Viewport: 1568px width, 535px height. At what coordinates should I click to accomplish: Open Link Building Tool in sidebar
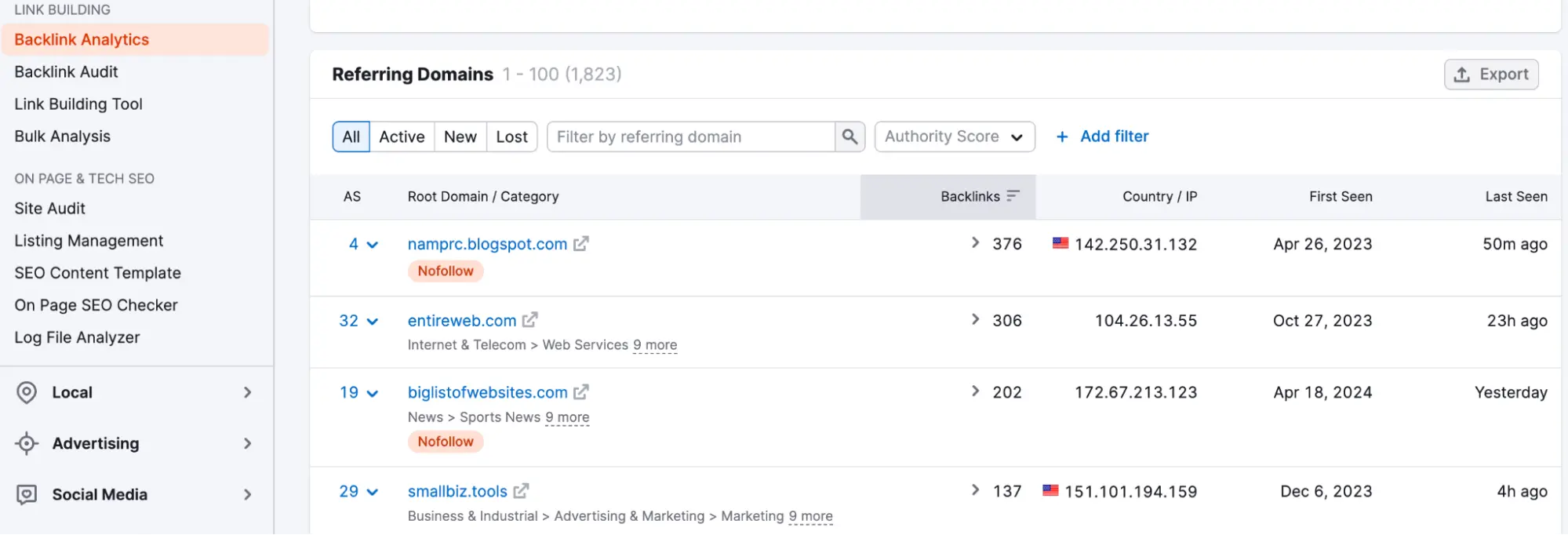click(x=78, y=104)
